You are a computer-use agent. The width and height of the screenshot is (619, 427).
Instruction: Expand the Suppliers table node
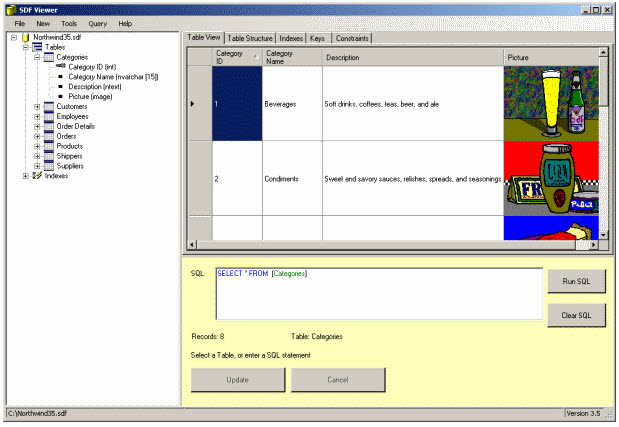coord(37,166)
